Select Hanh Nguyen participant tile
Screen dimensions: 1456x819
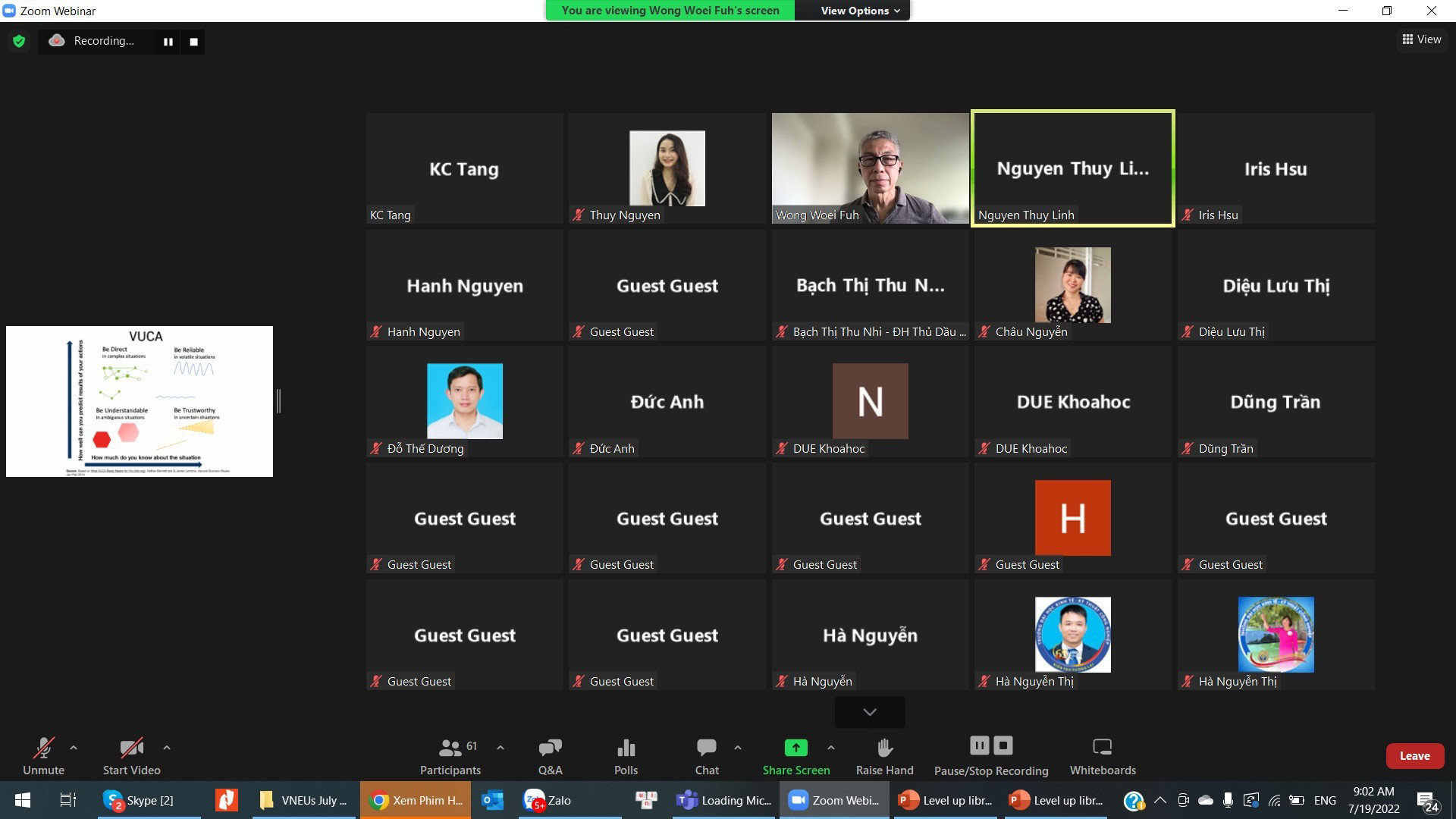coord(464,285)
